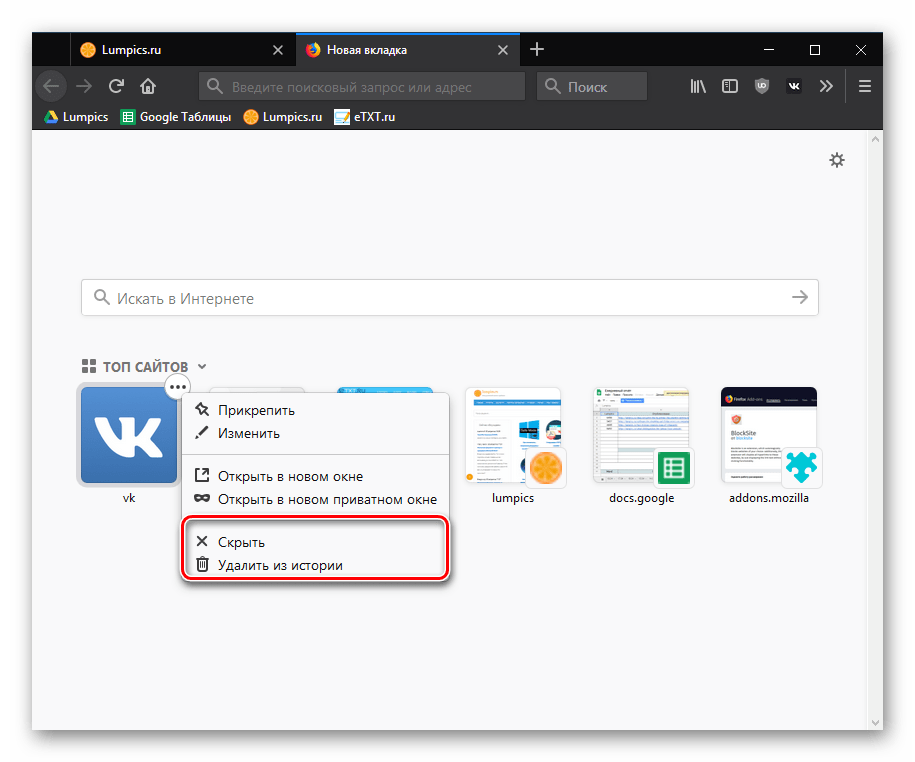
Task: Go to Home page icon
Action: pyautogui.click(x=148, y=86)
